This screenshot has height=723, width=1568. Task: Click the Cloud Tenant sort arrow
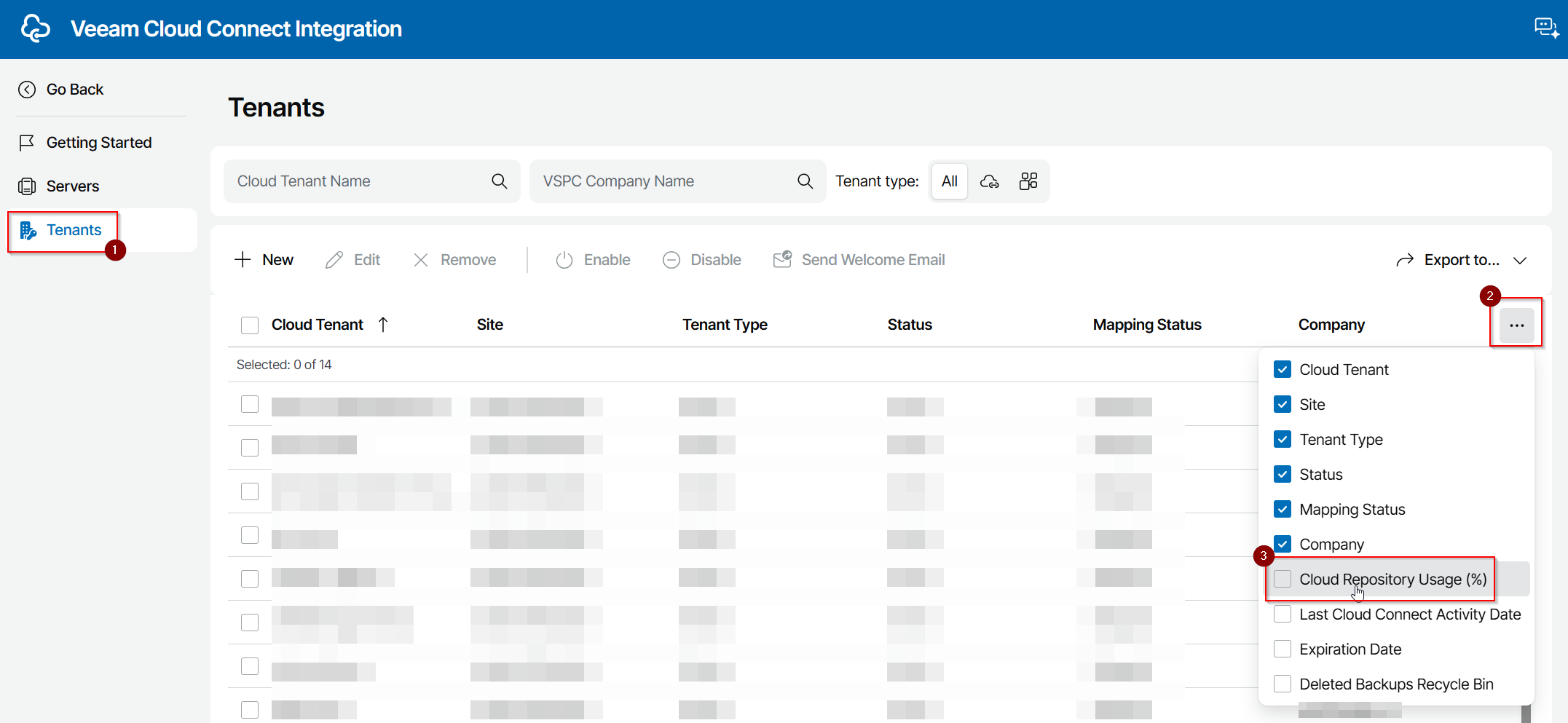[x=383, y=325]
